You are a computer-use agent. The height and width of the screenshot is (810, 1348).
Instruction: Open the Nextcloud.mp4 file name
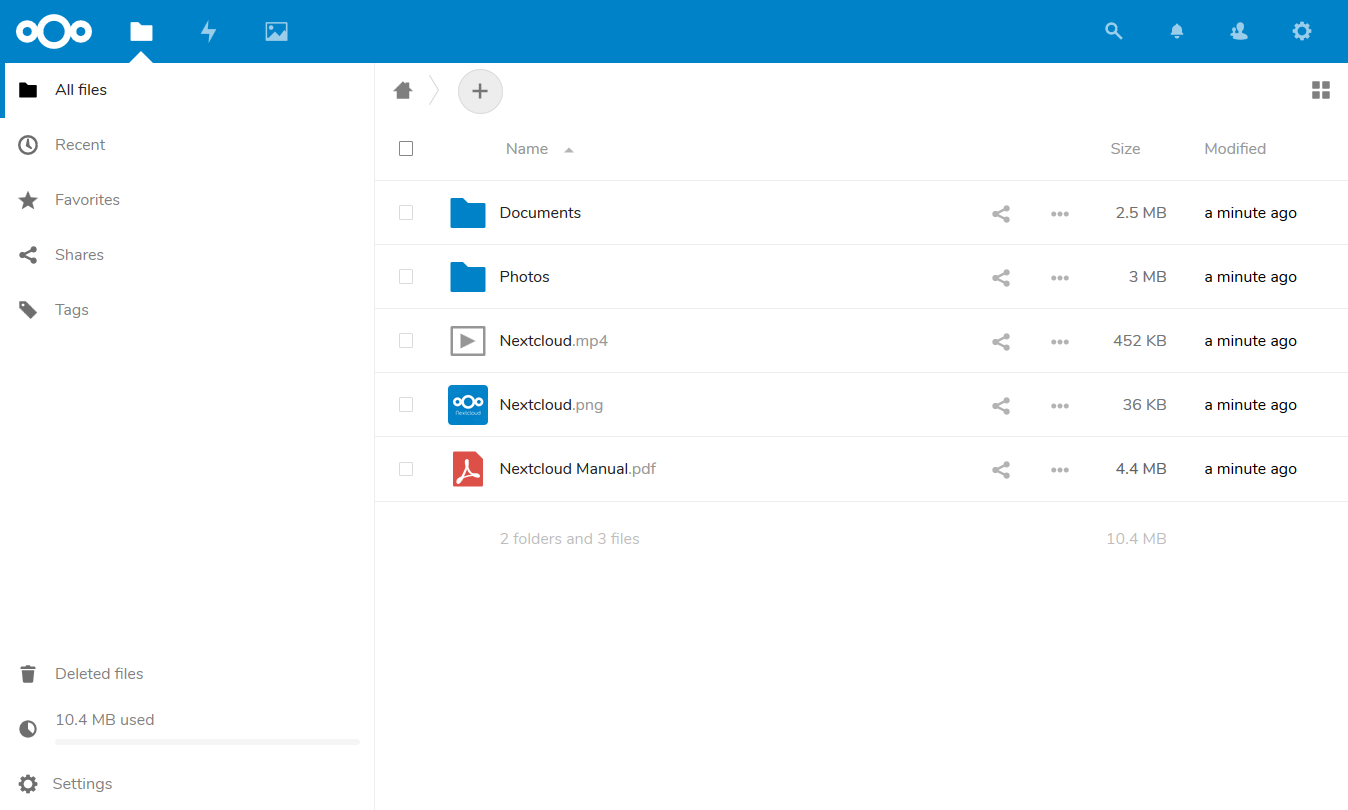554,341
